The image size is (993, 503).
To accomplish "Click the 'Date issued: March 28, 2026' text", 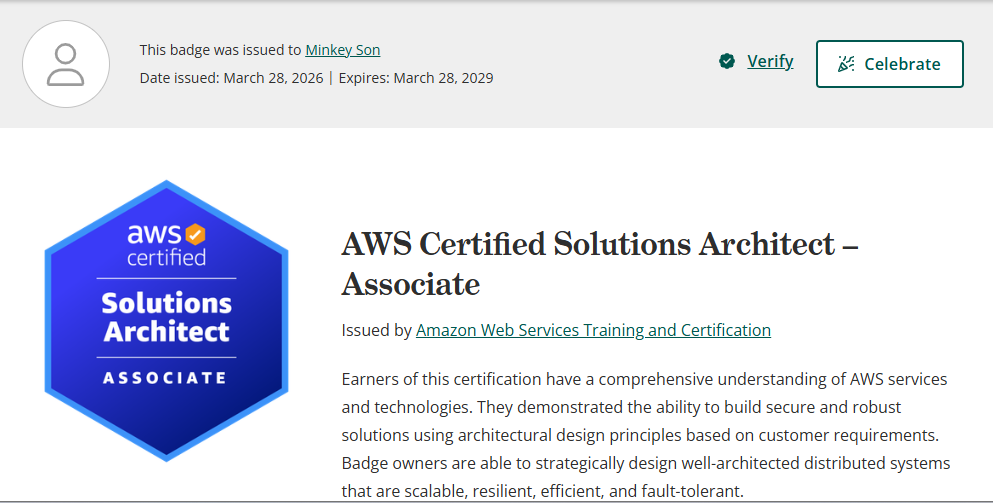I will pyautogui.click(x=231, y=78).
